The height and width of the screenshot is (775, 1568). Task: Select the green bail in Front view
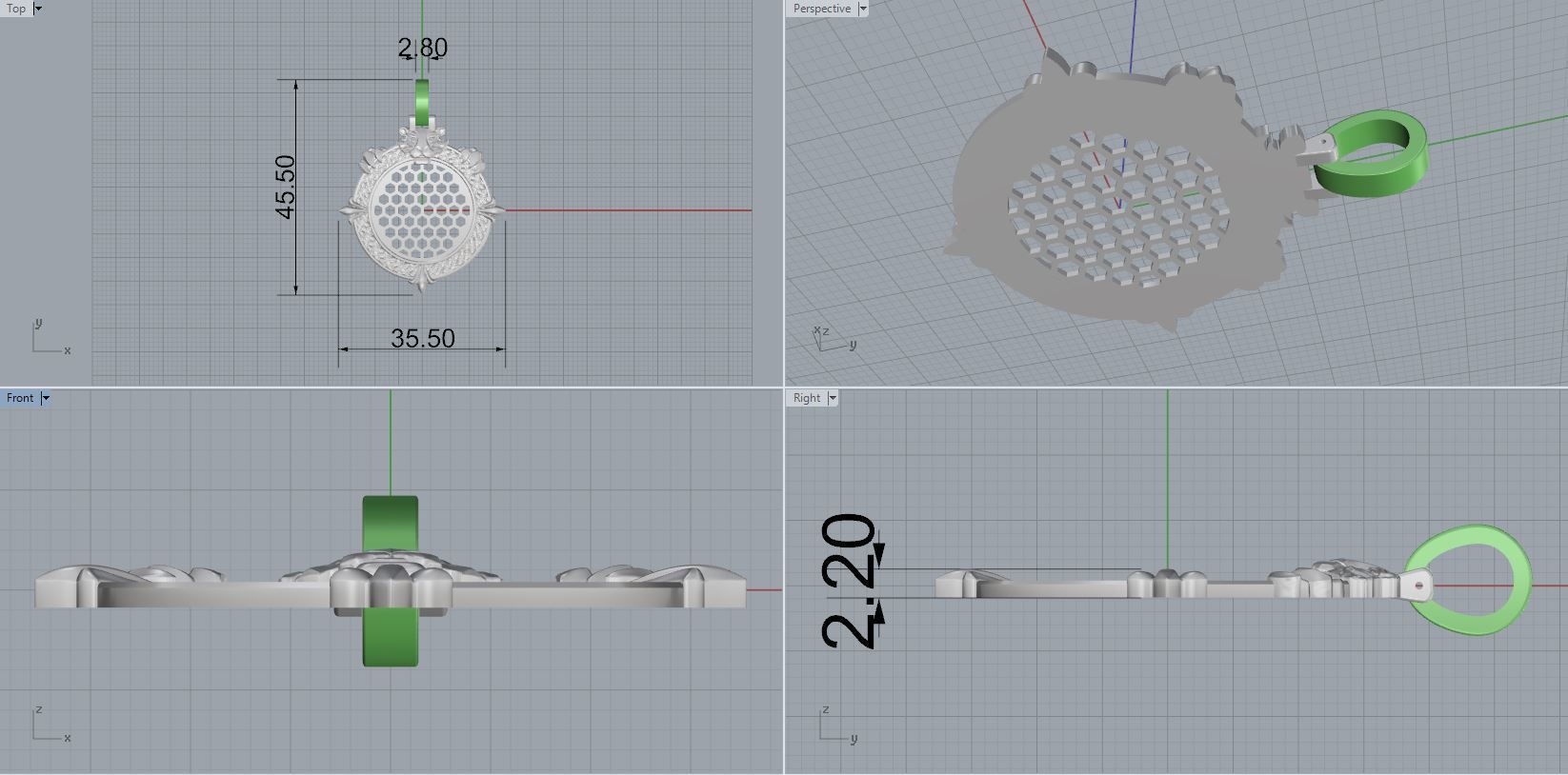click(391, 580)
